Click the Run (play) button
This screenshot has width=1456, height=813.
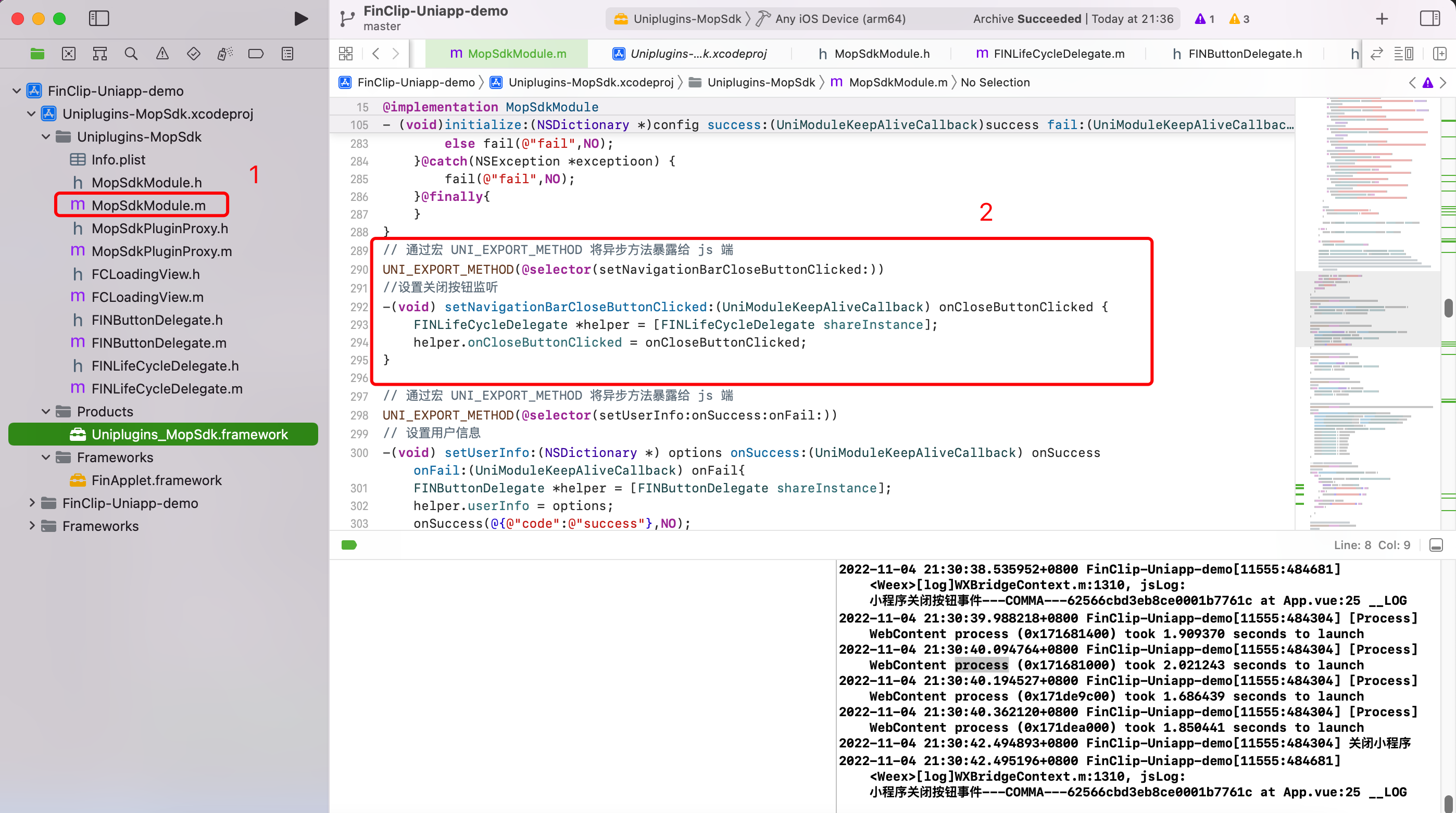point(300,19)
